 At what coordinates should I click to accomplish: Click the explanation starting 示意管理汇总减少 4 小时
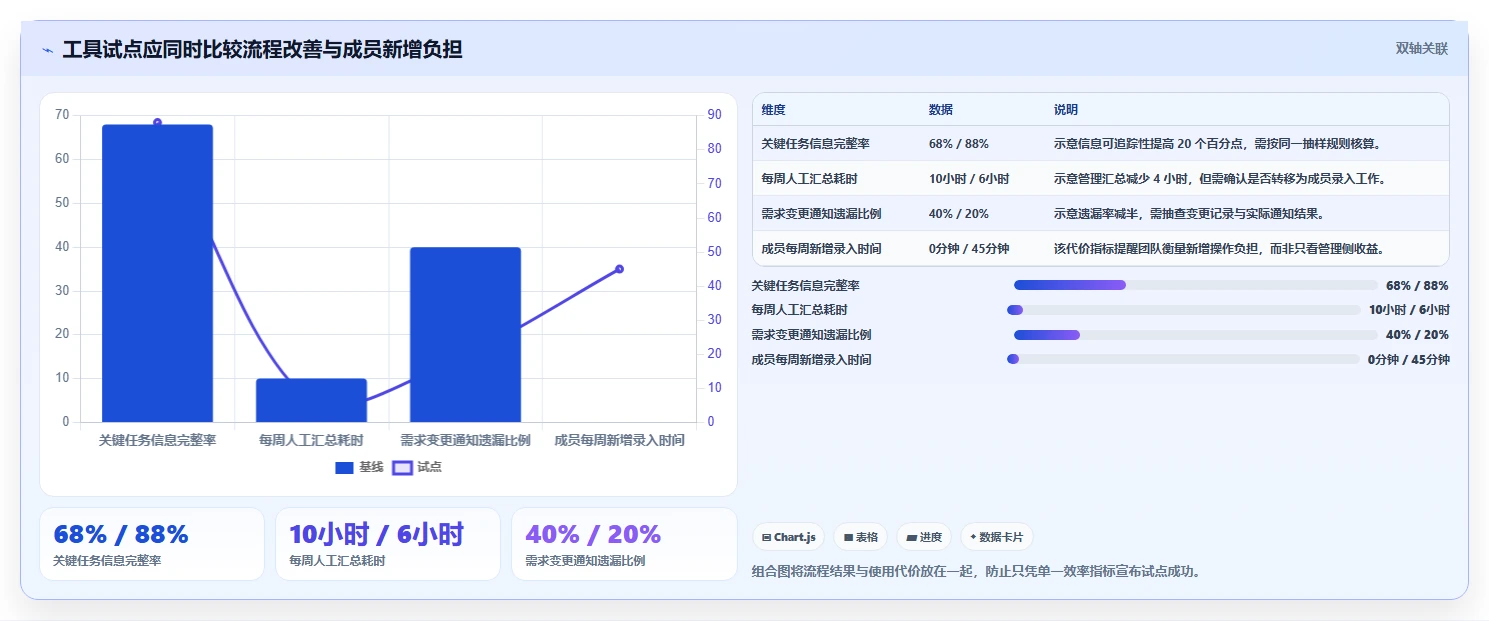(1219, 179)
